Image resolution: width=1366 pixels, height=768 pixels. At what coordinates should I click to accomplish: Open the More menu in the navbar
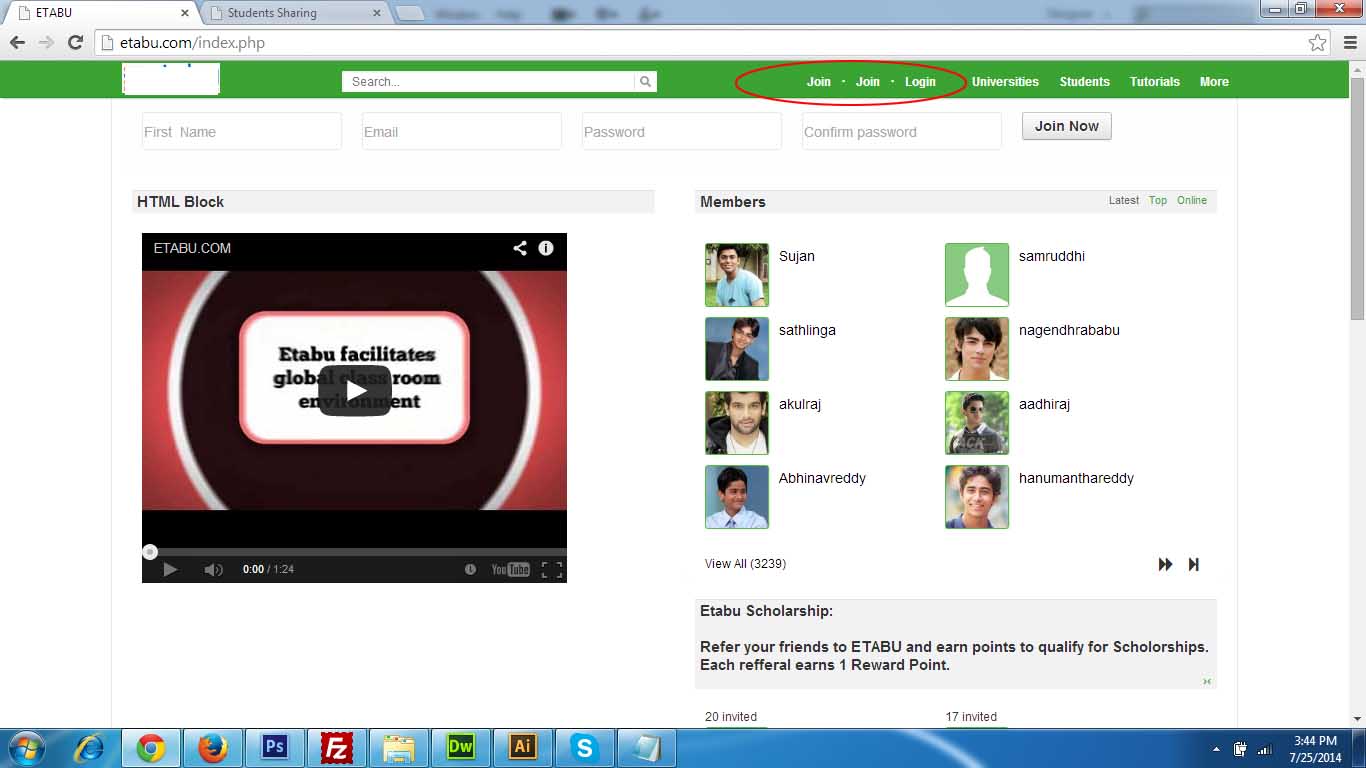tap(1214, 82)
